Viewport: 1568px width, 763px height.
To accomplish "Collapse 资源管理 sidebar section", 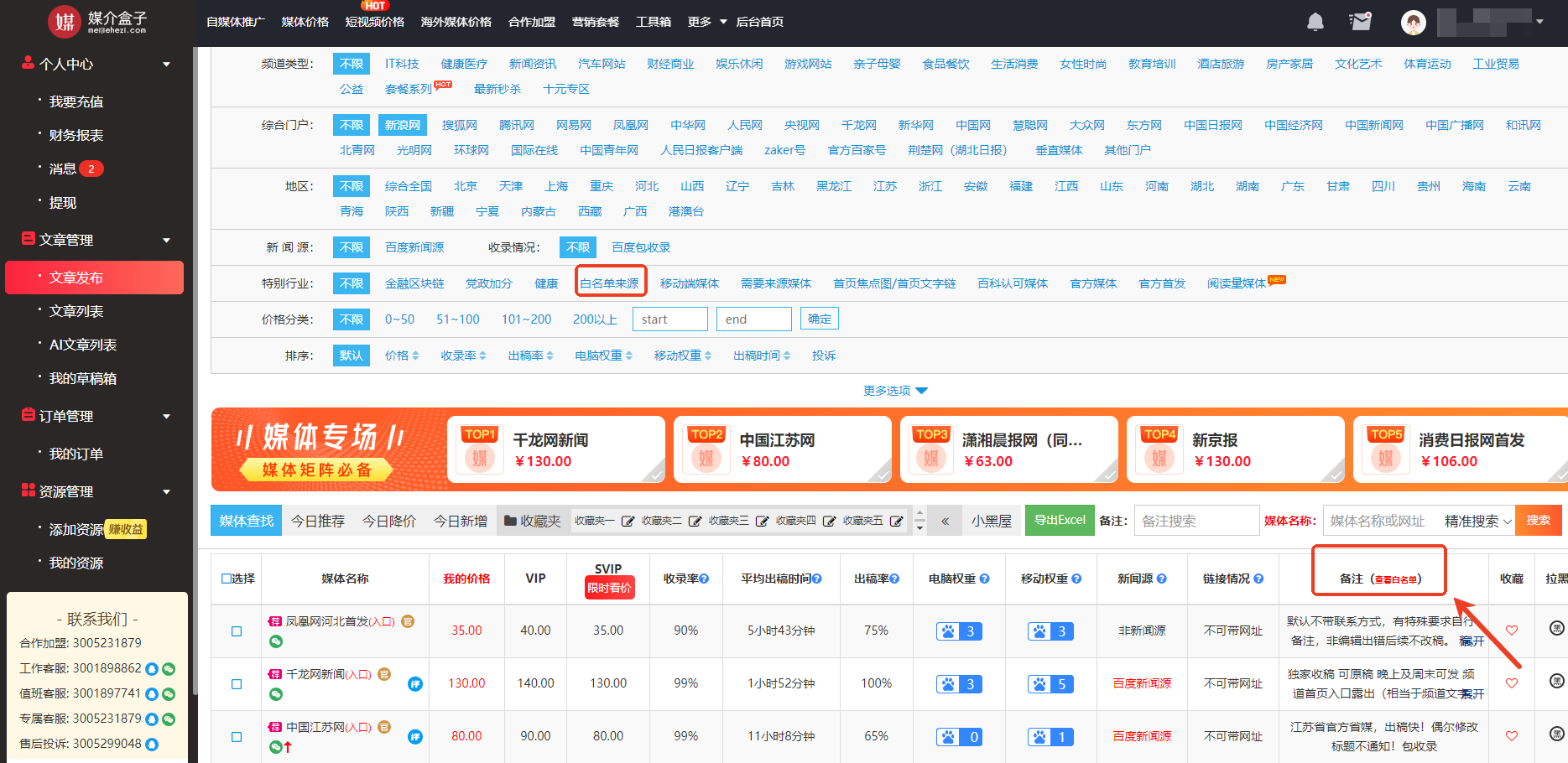I will point(166,492).
